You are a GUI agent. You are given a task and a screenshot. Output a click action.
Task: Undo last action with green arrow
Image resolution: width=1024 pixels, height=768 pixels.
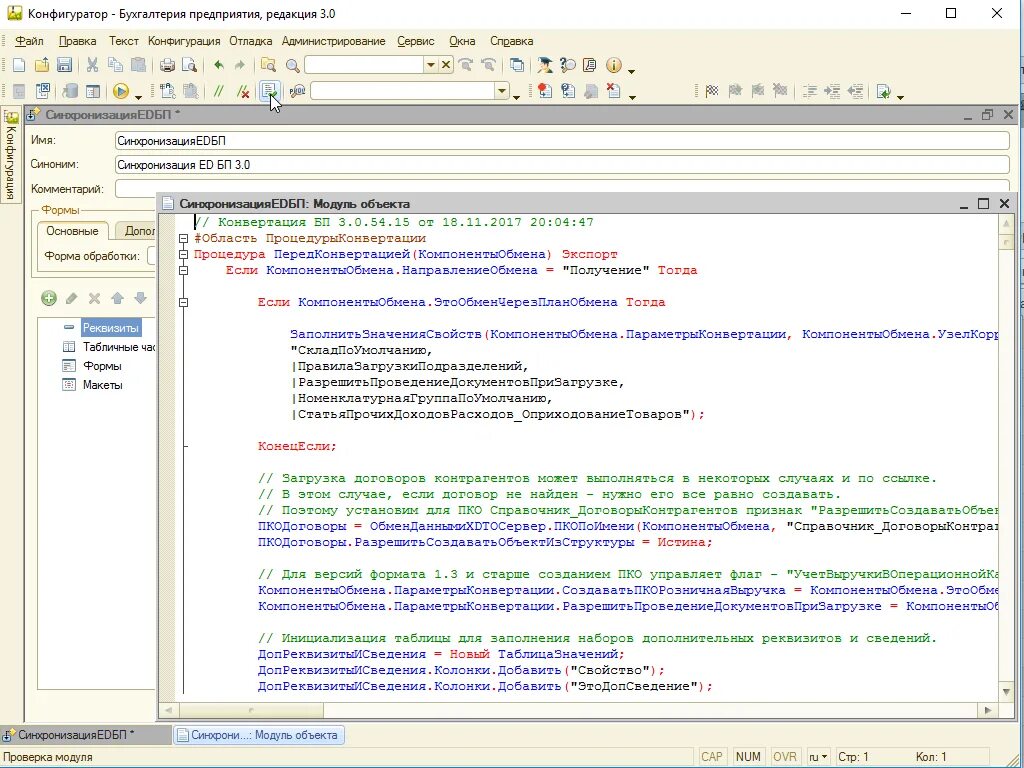point(219,65)
